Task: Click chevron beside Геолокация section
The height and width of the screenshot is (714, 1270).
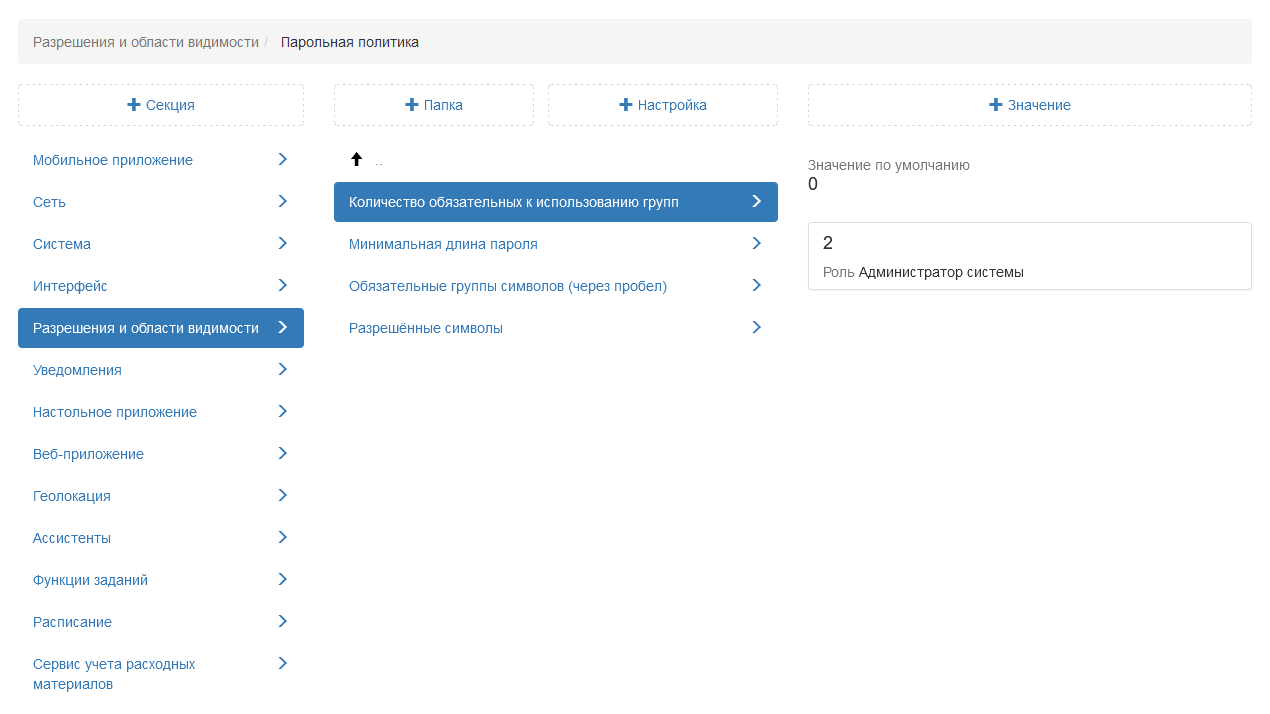Action: click(282, 496)
